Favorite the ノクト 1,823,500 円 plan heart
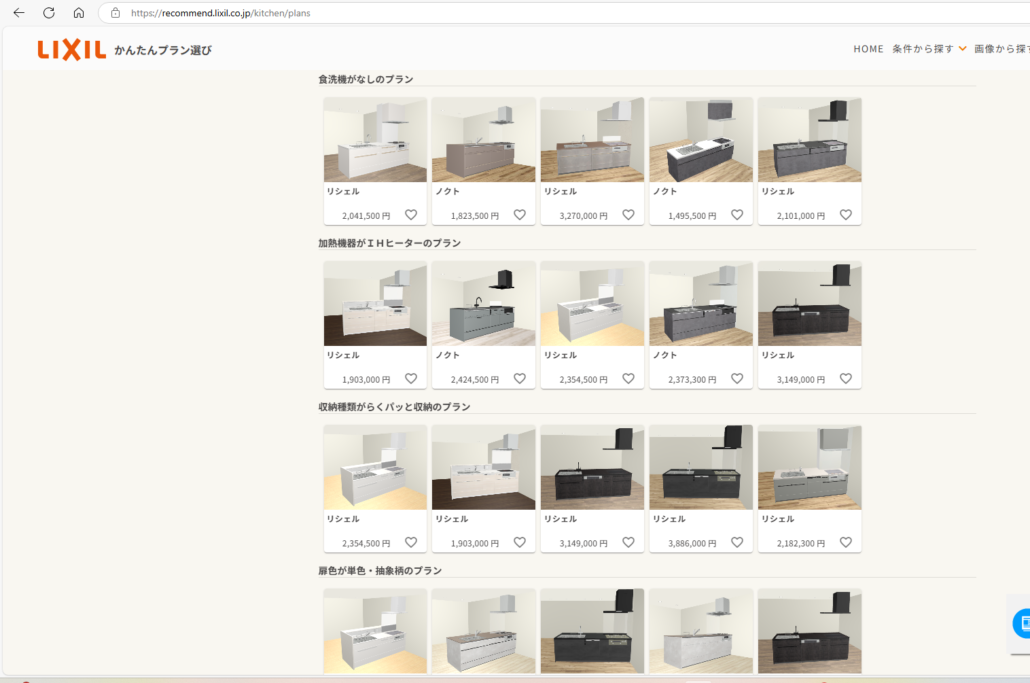Image resolution: width=1030 pixels, height=683 pixels. pos(520,215)
